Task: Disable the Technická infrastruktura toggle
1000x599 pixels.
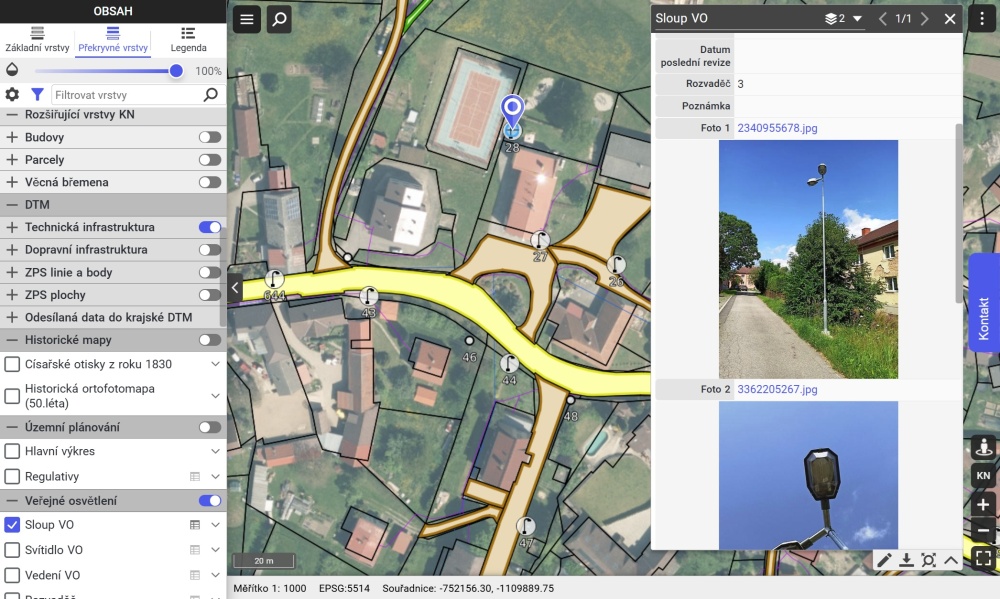Action: coord(209,227)
